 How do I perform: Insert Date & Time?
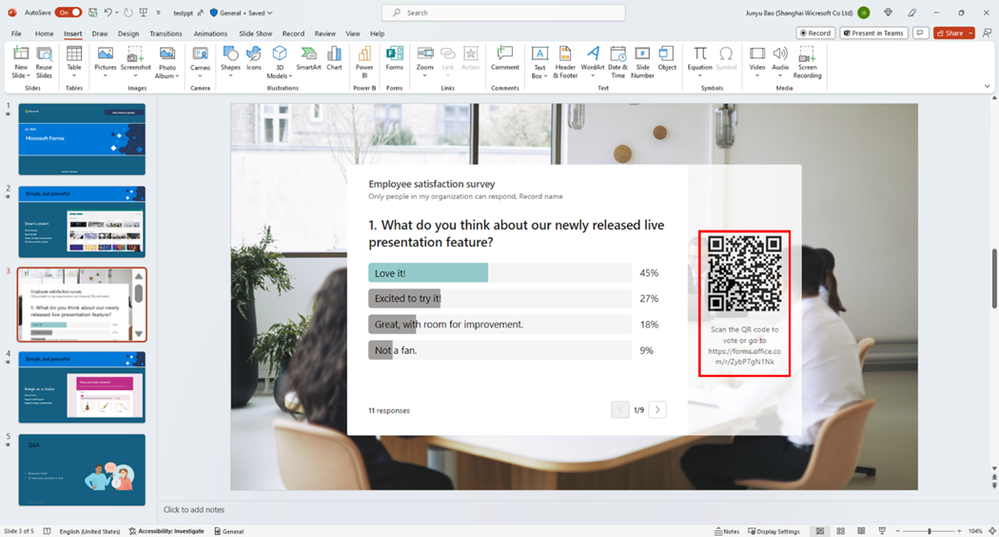(617, 62)
